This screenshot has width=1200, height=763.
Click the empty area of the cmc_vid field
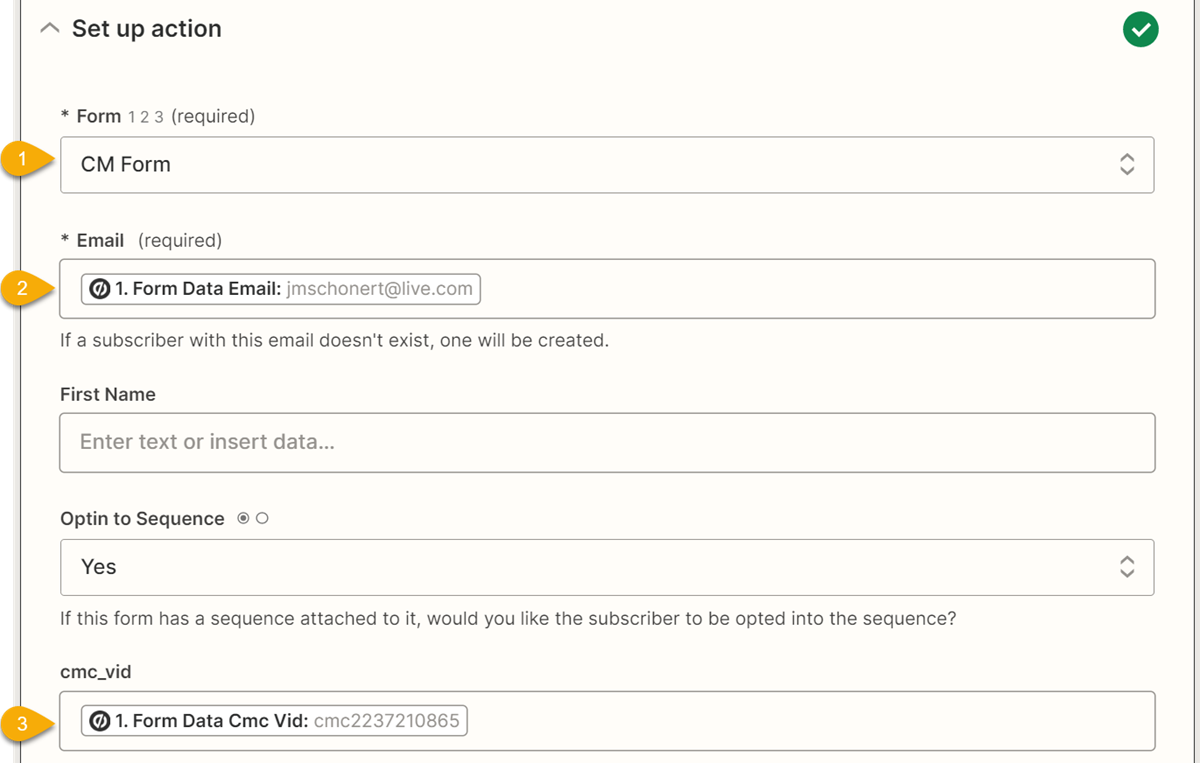[x=800, y=721]
